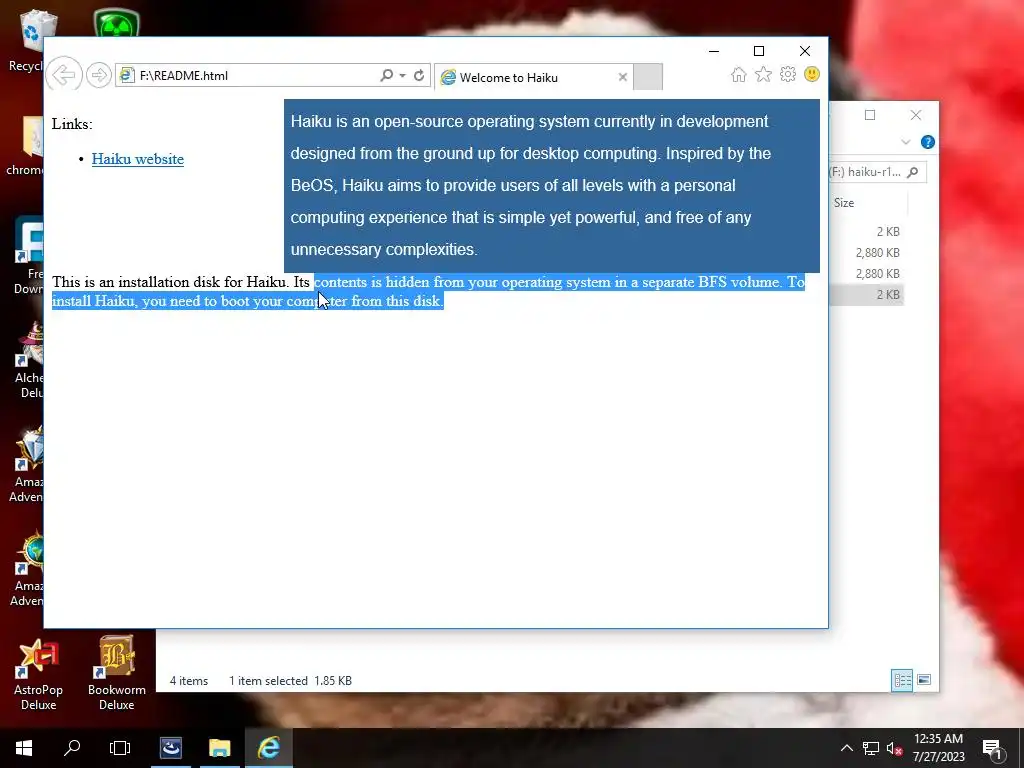Maximize the Internet Explorer window

759,51
